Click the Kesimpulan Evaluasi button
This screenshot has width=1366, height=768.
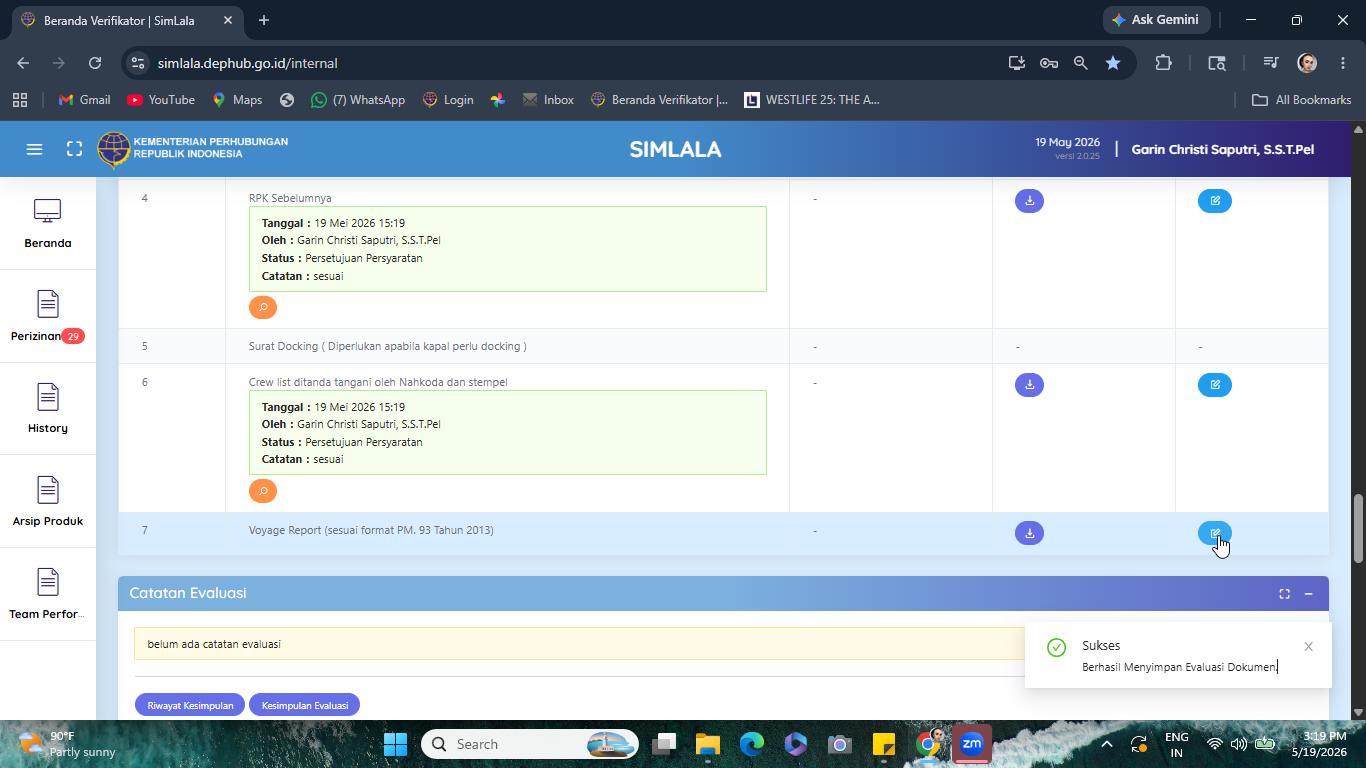[305, 705]
